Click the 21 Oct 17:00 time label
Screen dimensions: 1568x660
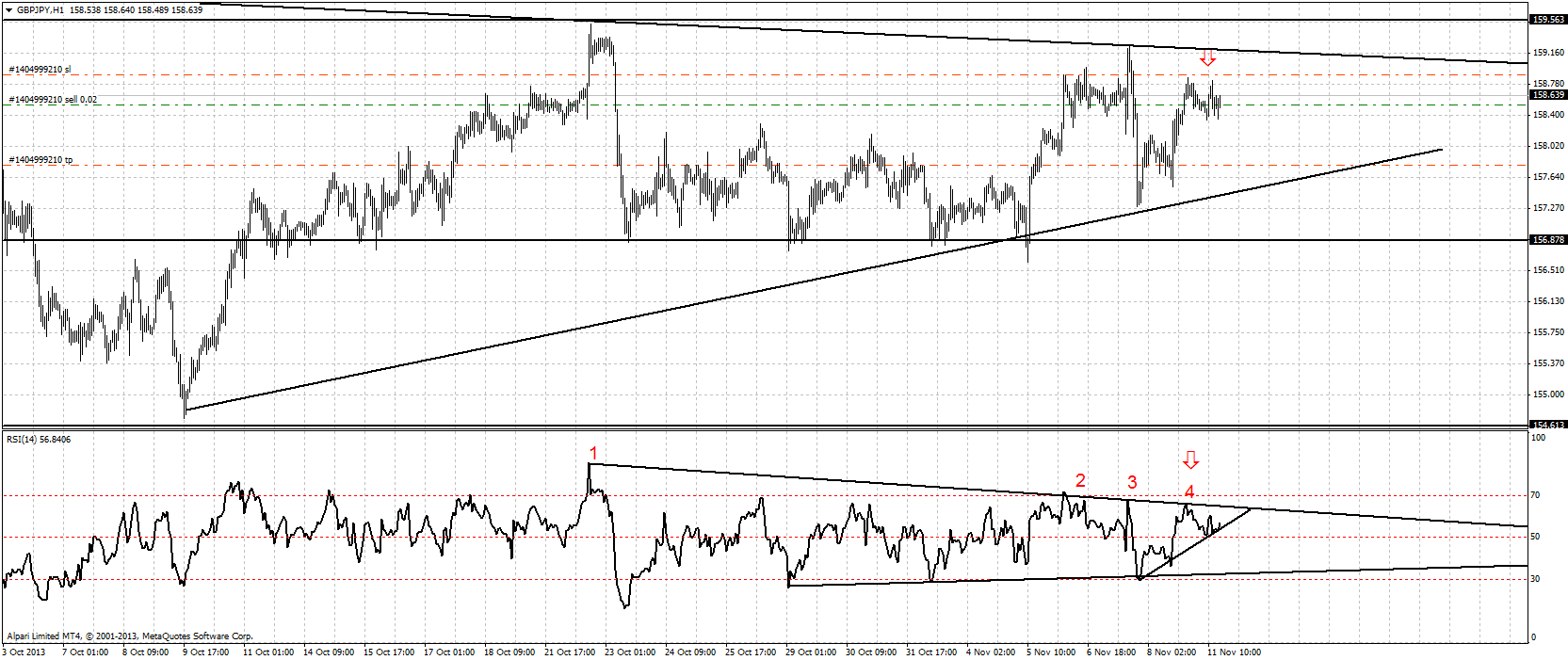[x=570, y=652]
